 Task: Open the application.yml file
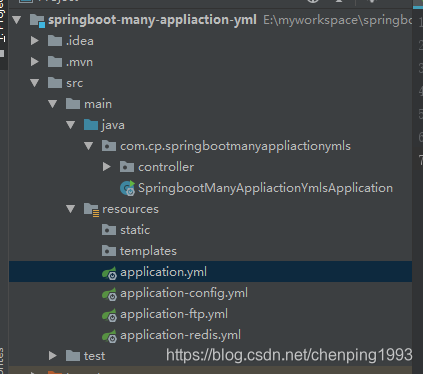[x=163, y=272]
